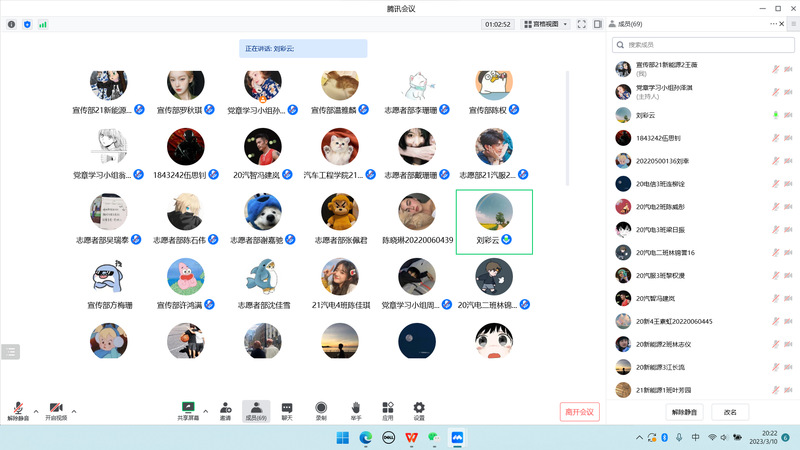Click the 共享屏幕 share screen icon
Image resolution: width=800 pixels, height=450 pixels.
(x=187, y=408)
